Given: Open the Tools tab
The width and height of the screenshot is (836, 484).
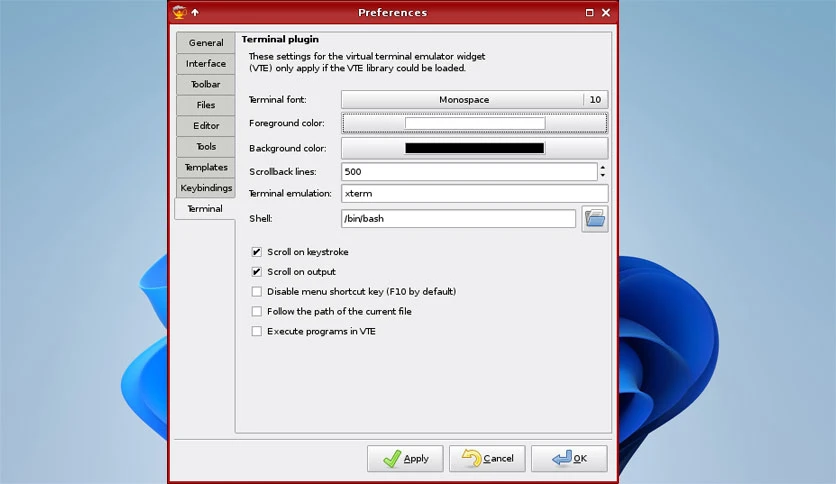Looking at the screenshot, I should [x=206, y=147].
